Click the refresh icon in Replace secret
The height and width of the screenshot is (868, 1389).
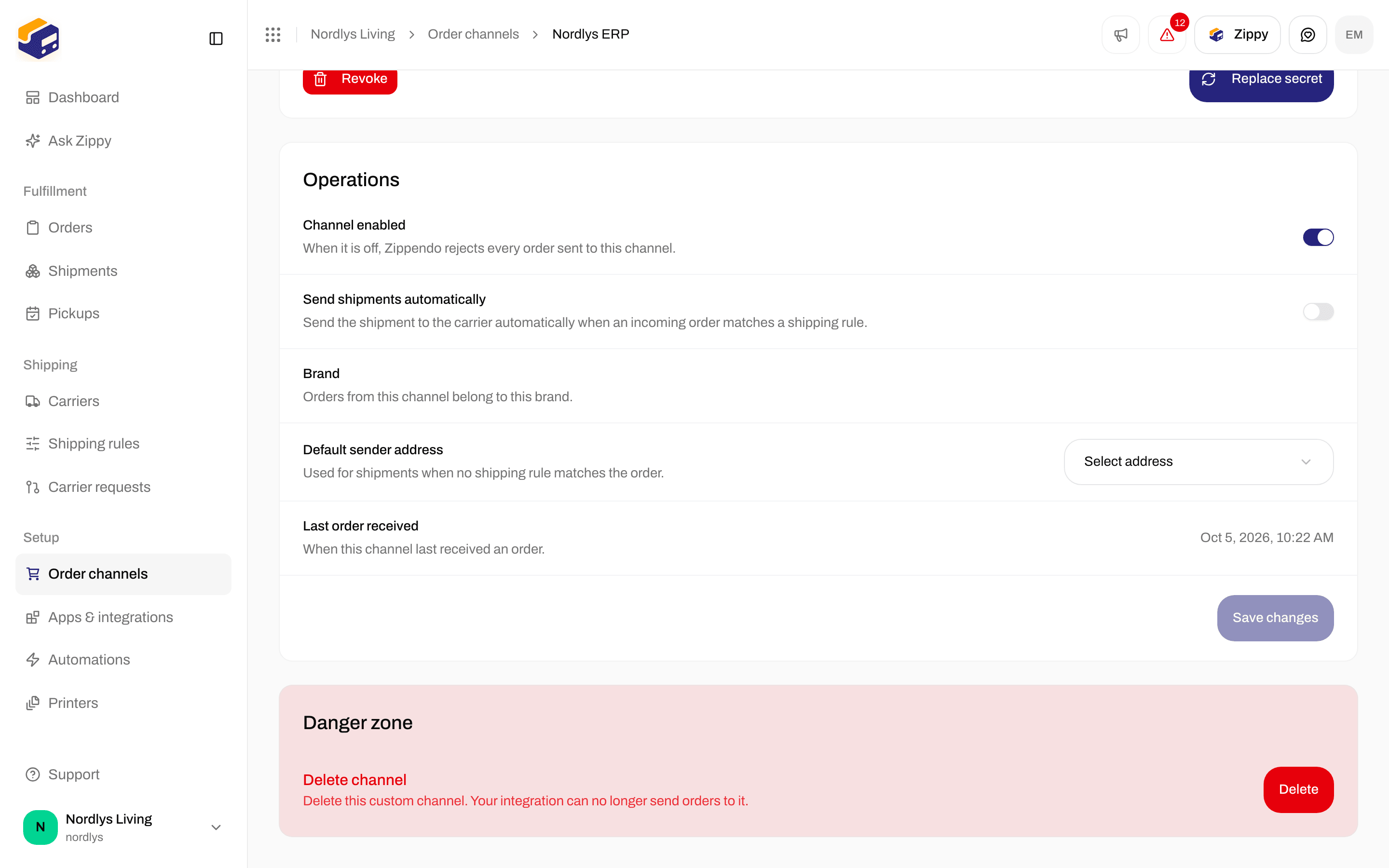click(x=1209, y=79)
